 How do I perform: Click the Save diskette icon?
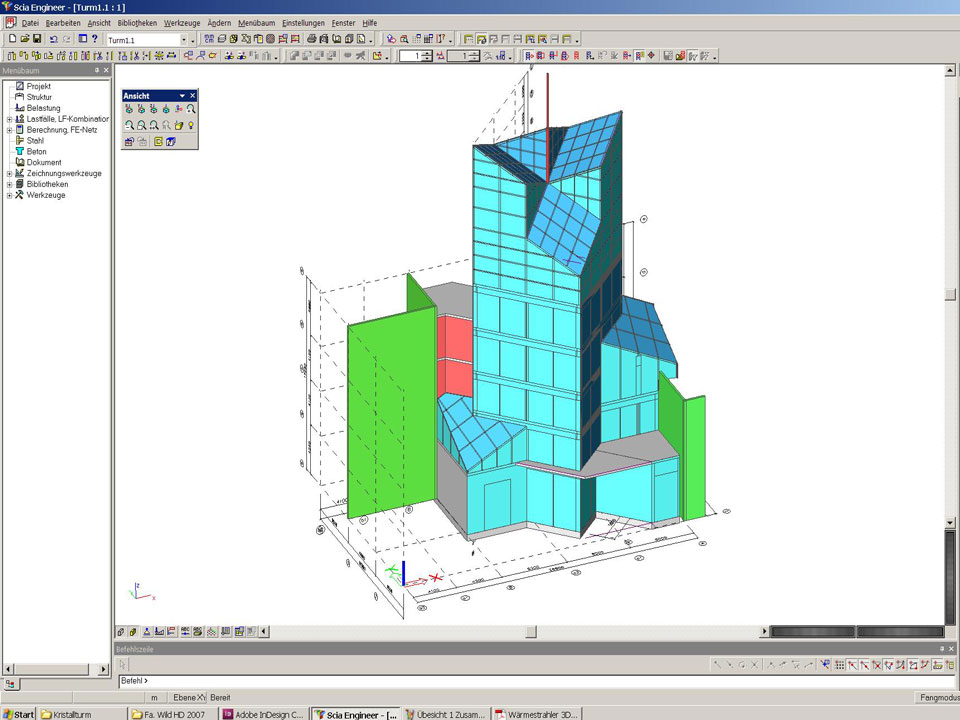coord(37,39)
